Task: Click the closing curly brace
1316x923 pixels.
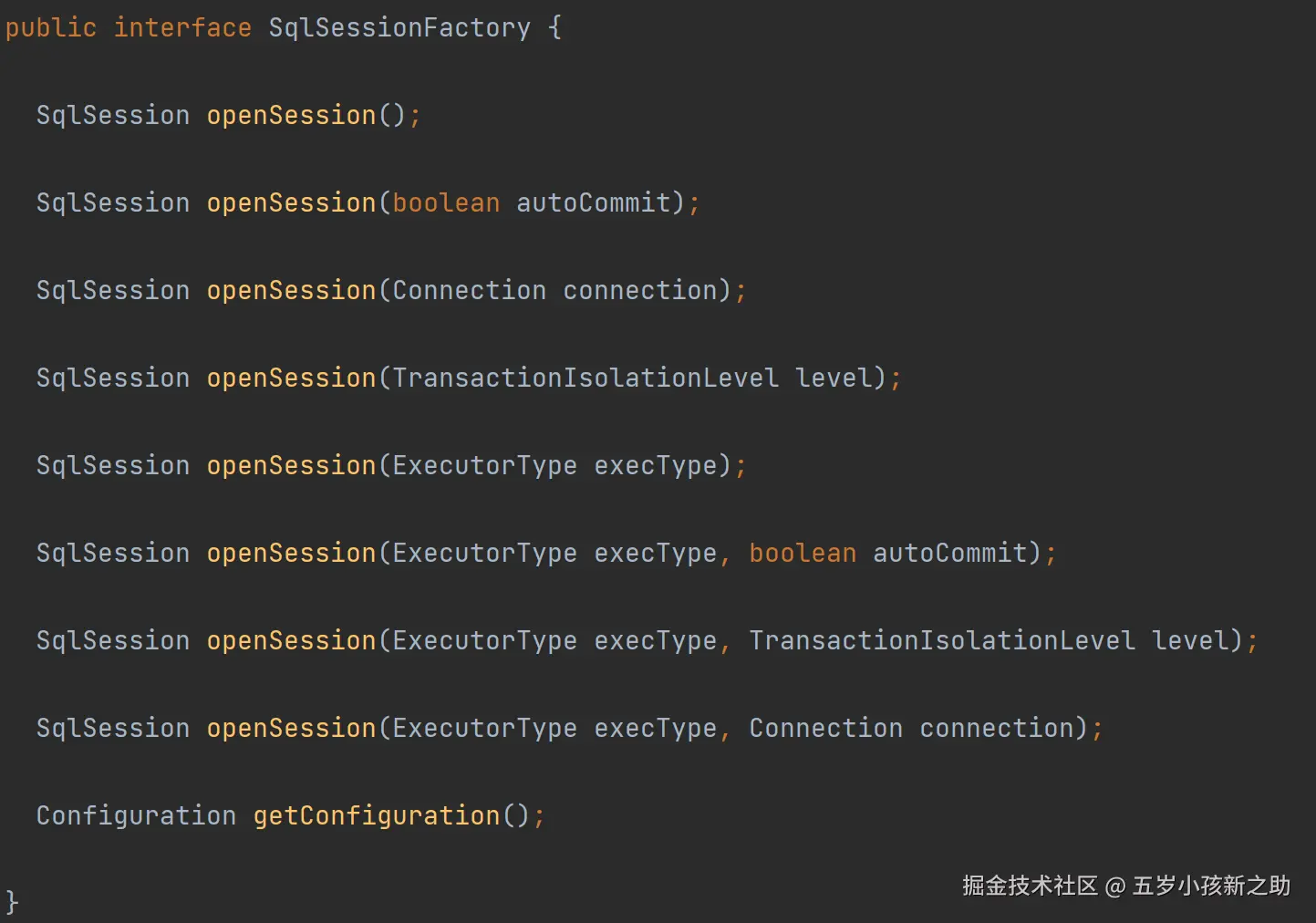Action: pyautogui.click(x=12, y=901)
